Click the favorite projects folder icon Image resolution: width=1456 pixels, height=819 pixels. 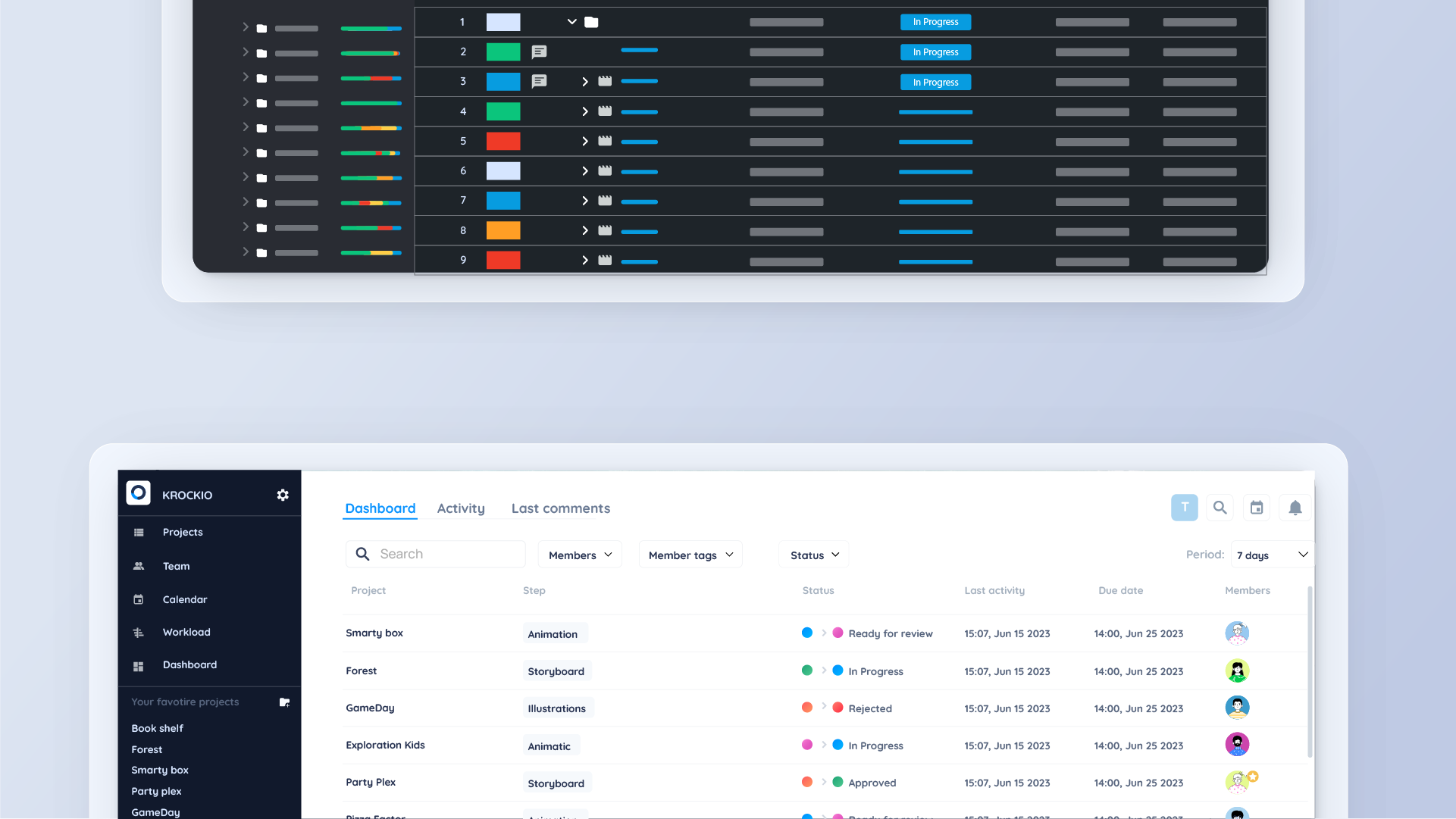[284, 702]
